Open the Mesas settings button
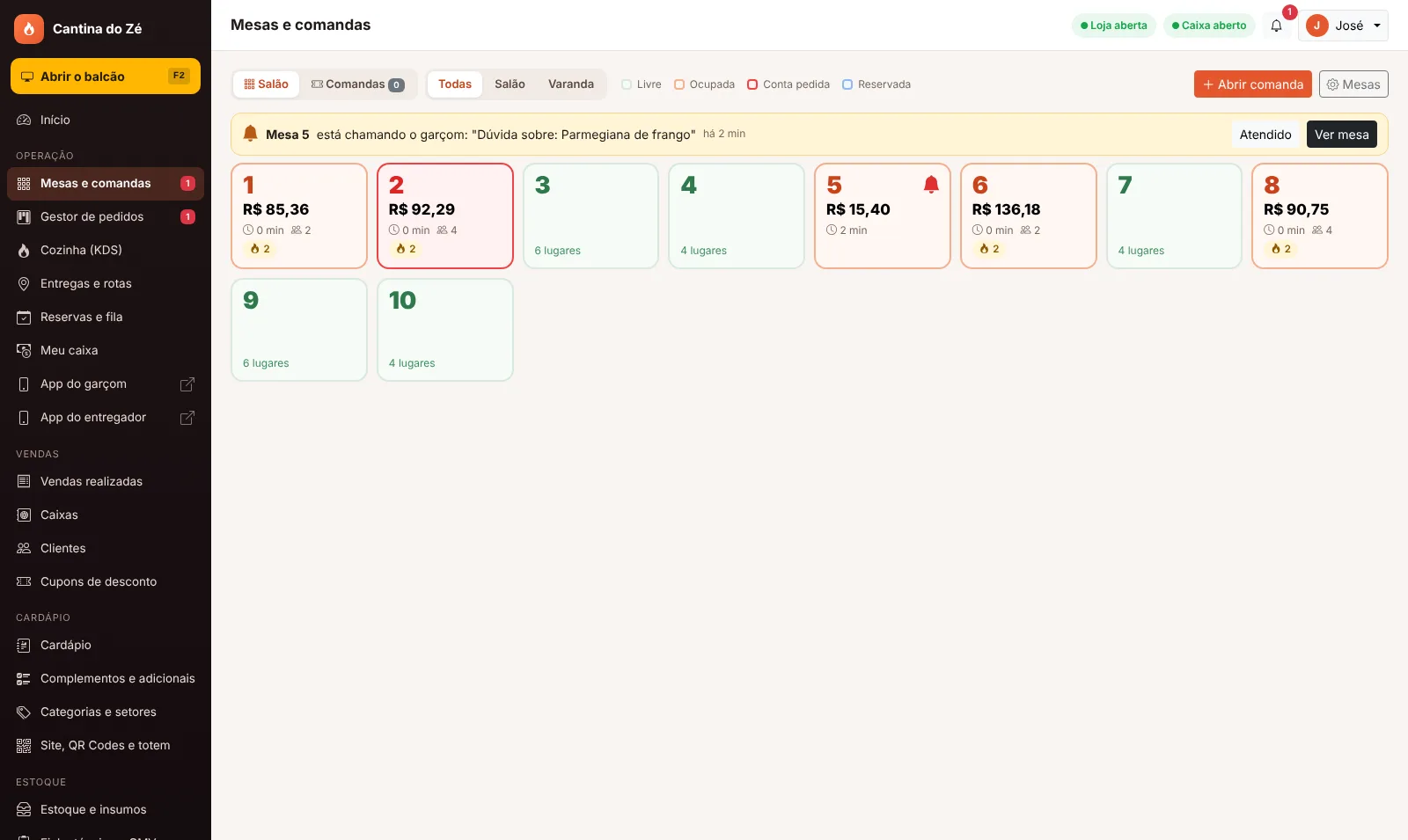1408x840 pixels. (1353, 84)
